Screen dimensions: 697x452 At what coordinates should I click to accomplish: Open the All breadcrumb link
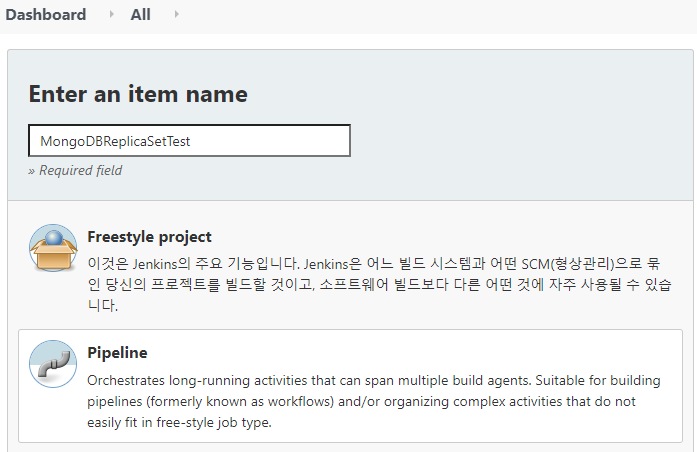[x=140, y=15]
